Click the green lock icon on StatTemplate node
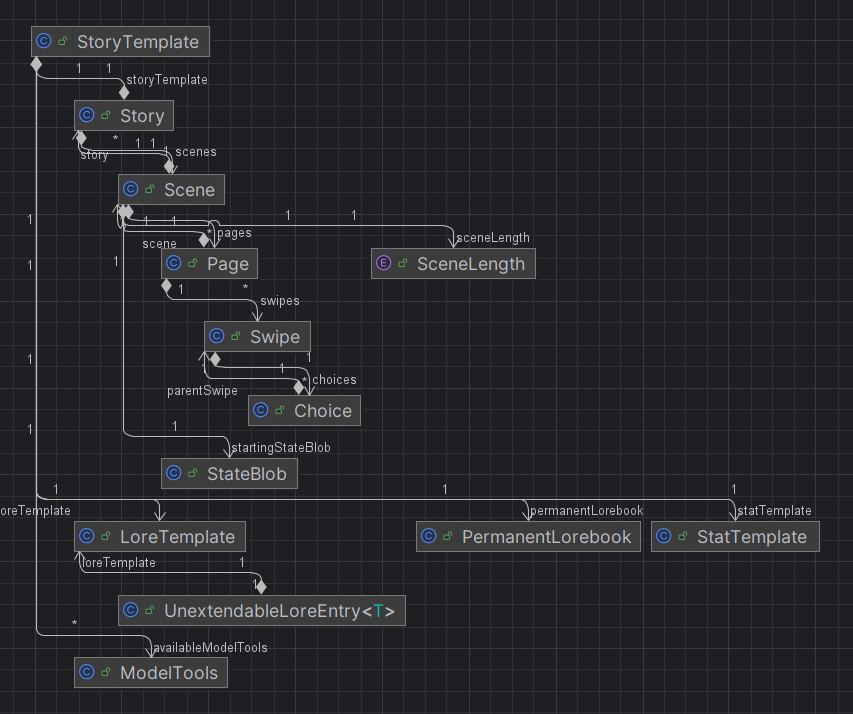Screen dimensions: 853x714 coord(683,537)
